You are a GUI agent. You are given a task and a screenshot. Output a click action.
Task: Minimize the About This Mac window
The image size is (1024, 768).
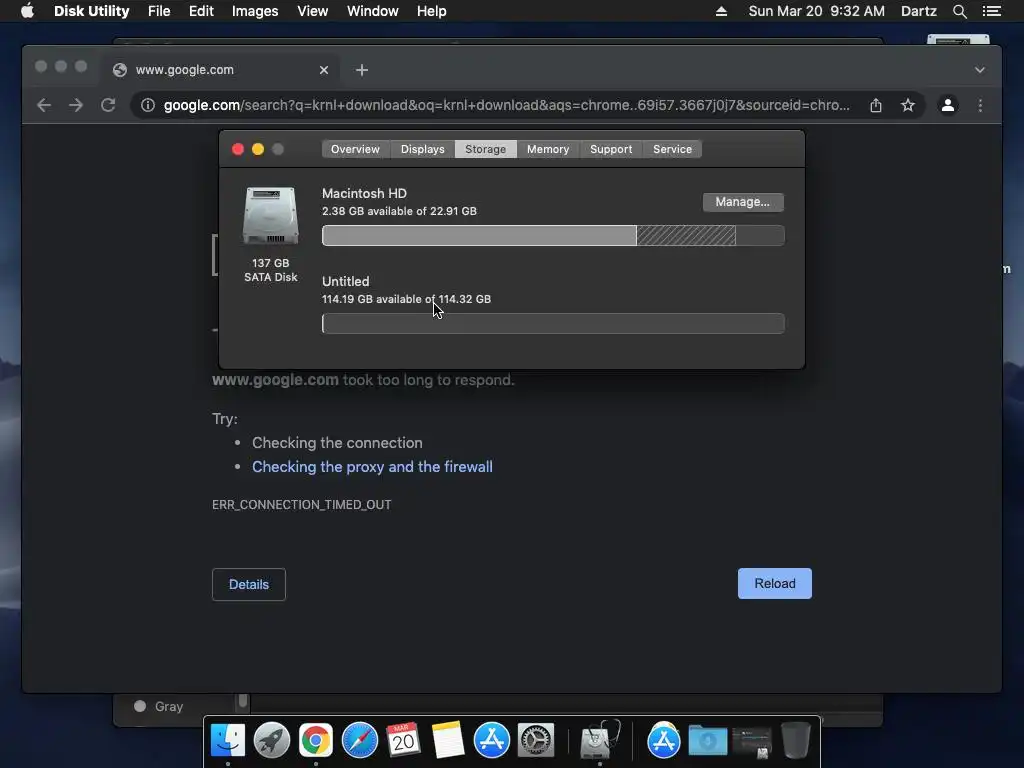point(258,149)
